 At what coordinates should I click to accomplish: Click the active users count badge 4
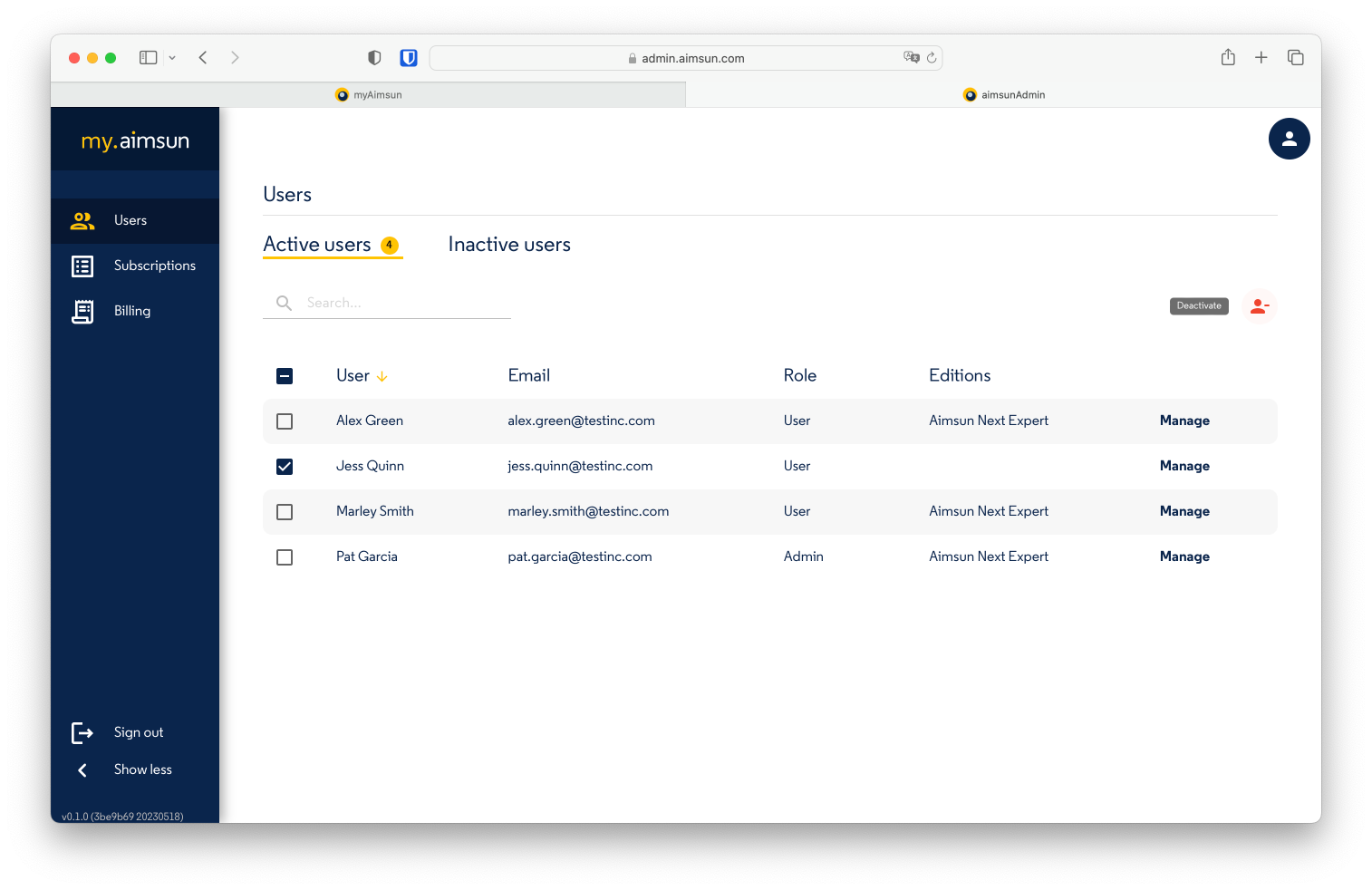coord(390,245)
